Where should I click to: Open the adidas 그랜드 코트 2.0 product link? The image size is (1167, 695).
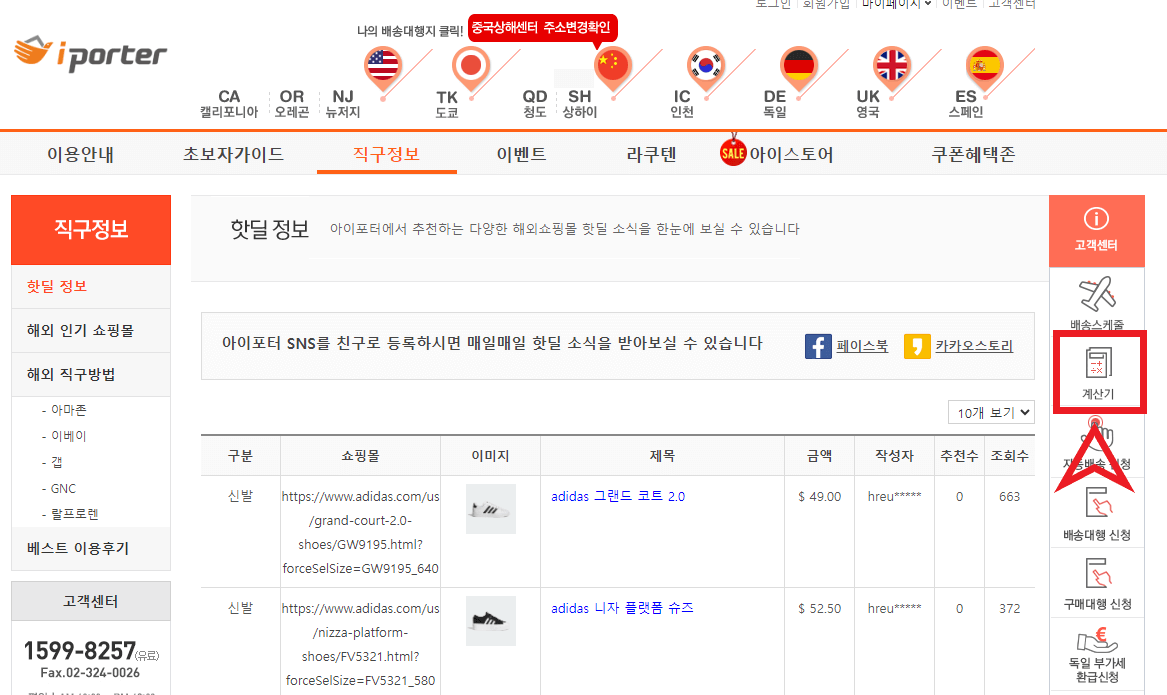[x=617, y=495]
